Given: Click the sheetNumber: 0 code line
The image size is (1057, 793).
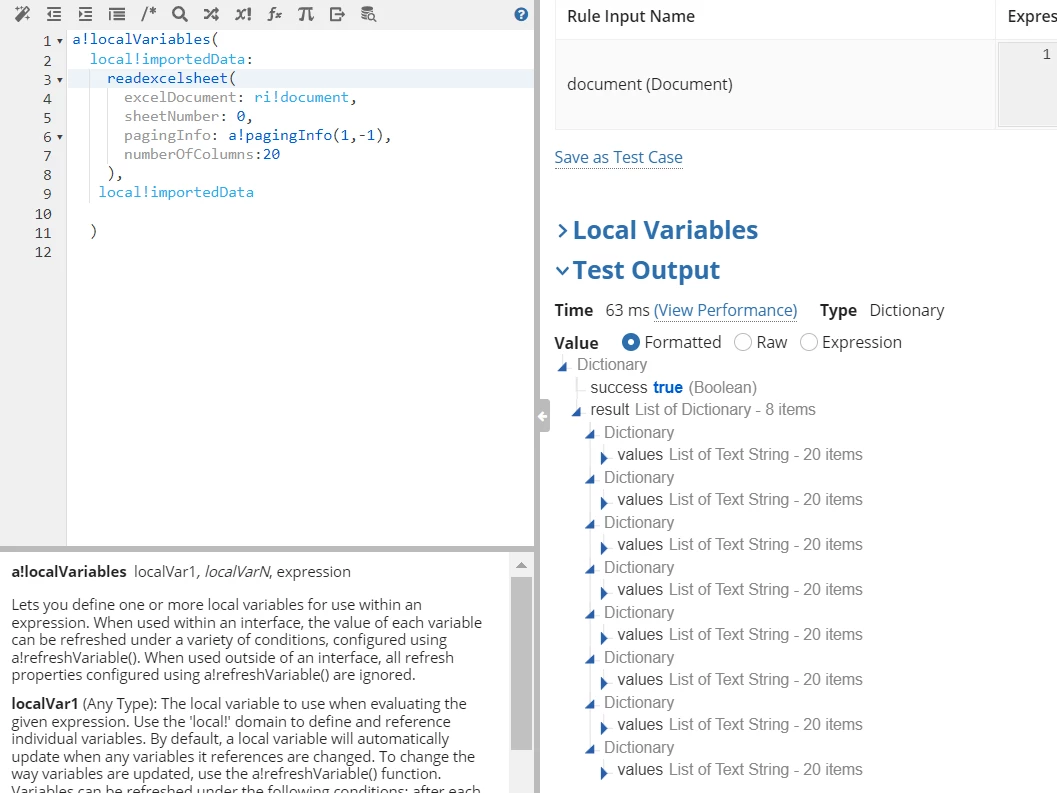Looking at the screenshot, I should click(x=188, y=116).
